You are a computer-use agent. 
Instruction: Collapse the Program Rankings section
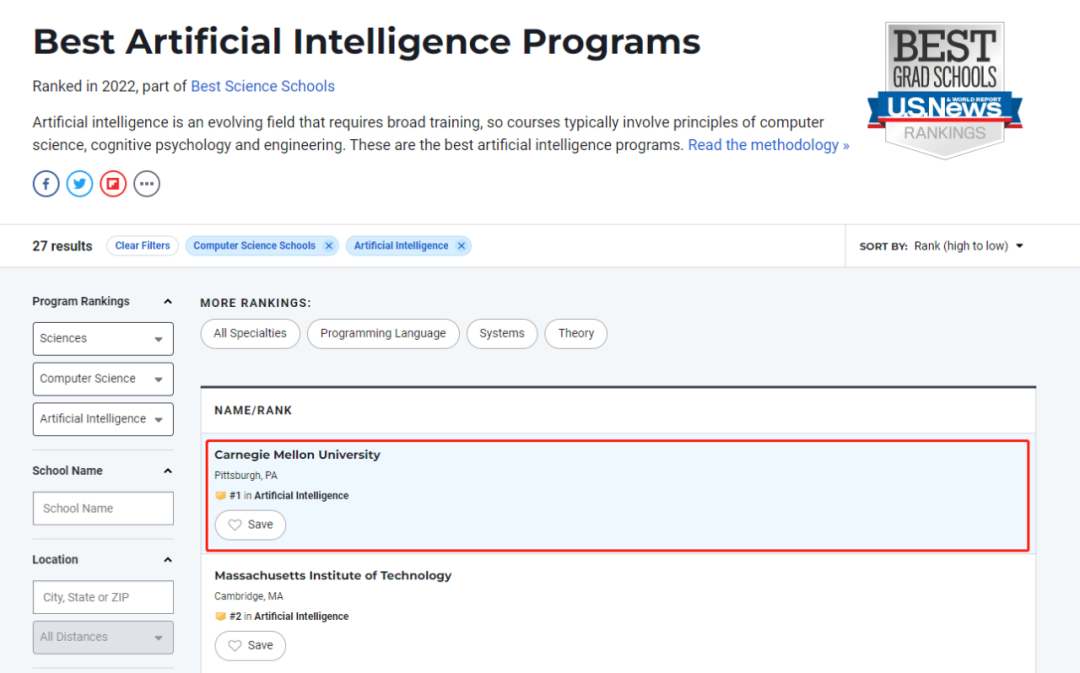point(167,302)
